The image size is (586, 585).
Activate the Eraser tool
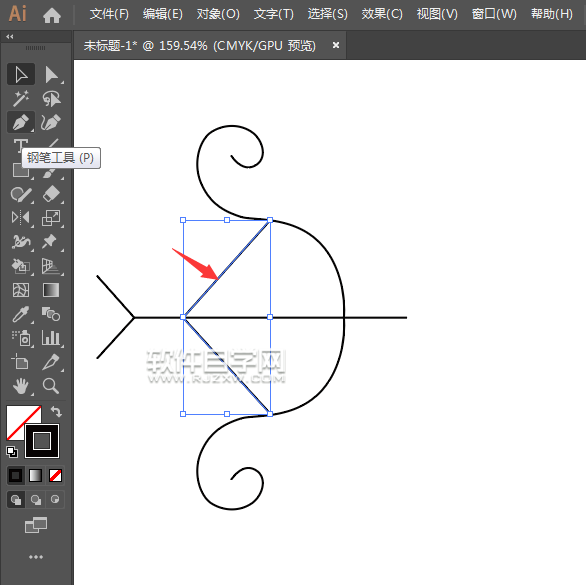coord(51,194)
